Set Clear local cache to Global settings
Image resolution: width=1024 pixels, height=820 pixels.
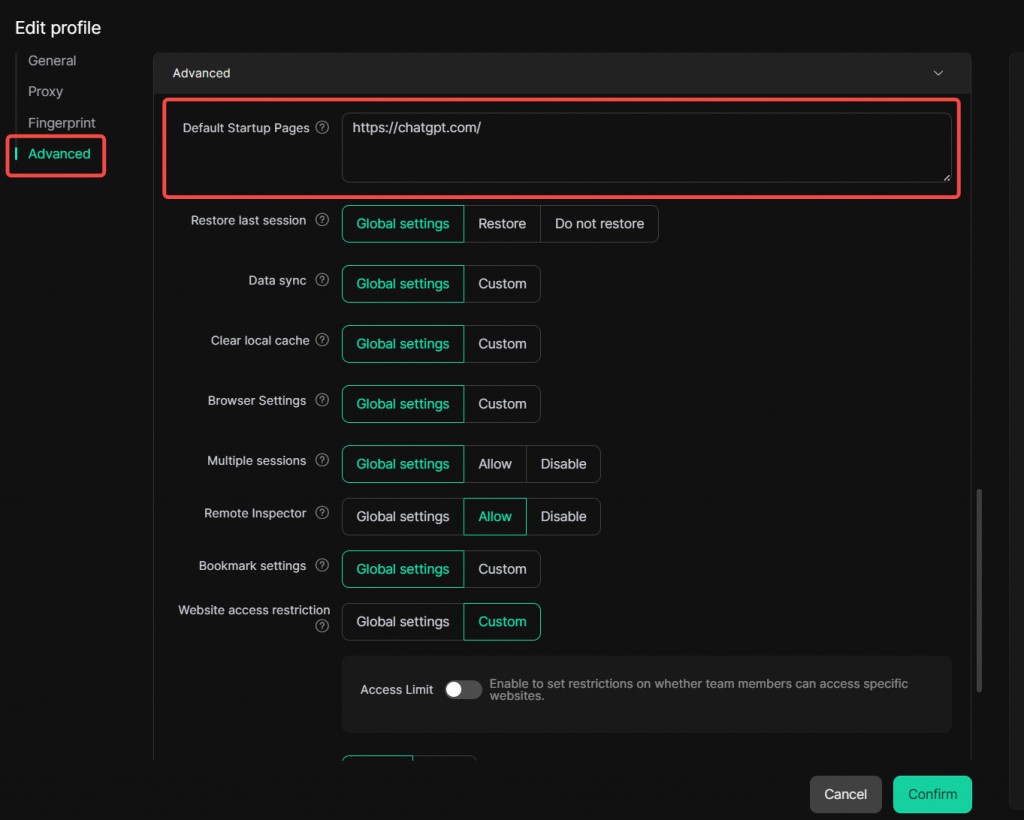point(403,344)
